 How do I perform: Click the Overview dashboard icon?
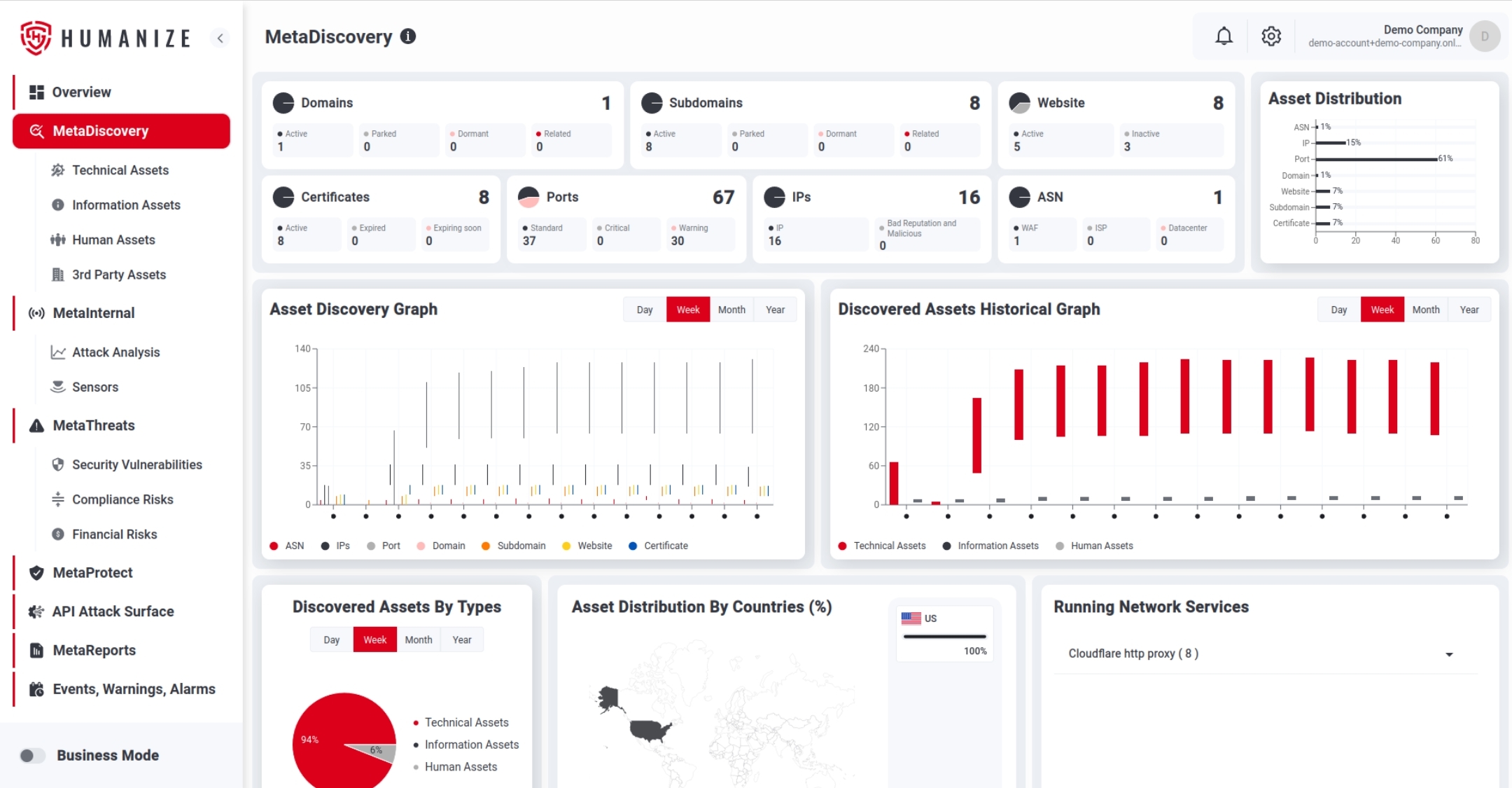[x=36, y=92]
